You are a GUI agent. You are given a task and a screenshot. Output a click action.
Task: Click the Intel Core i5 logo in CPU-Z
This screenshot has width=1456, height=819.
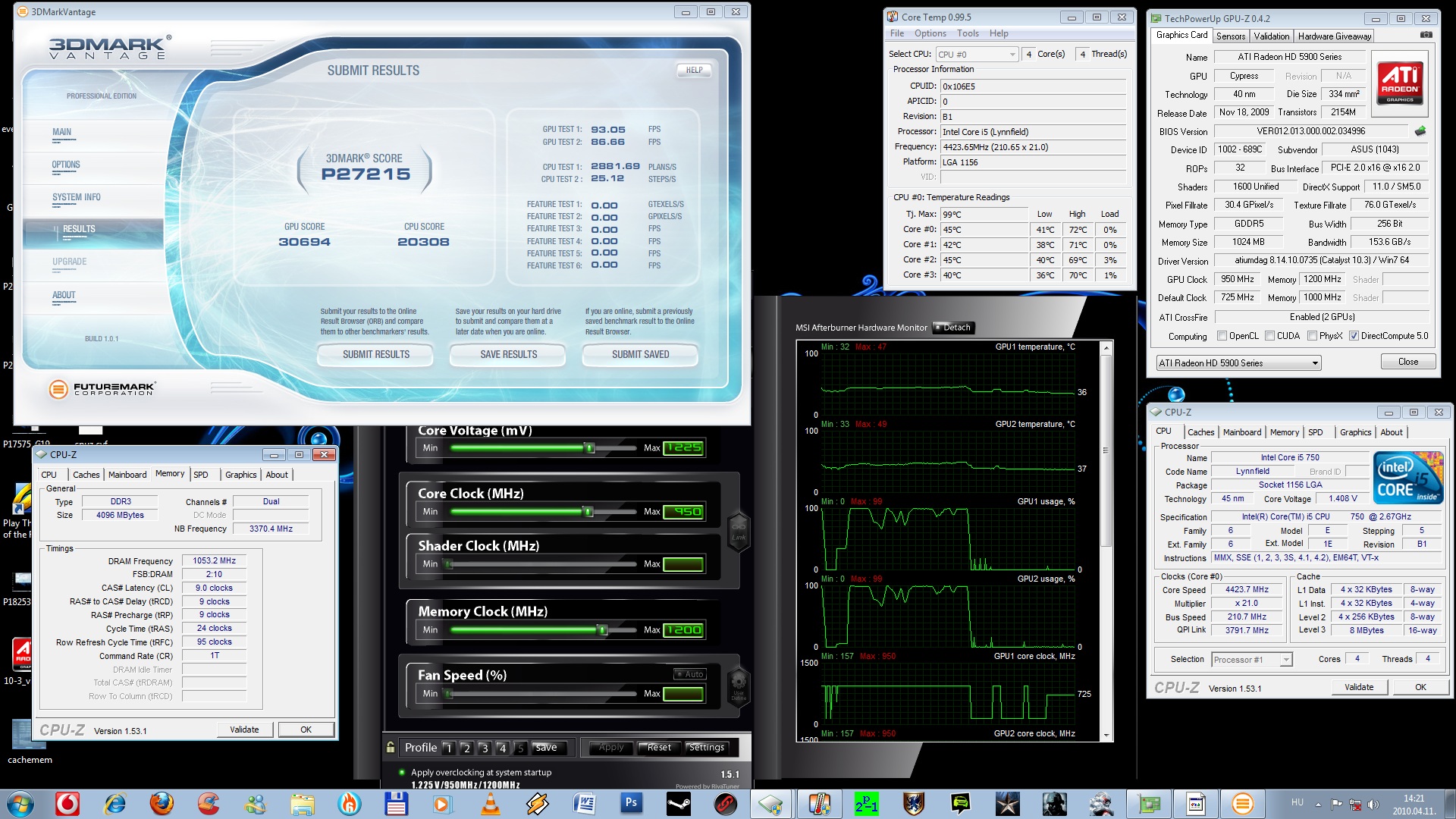[x=1408, y=478]
